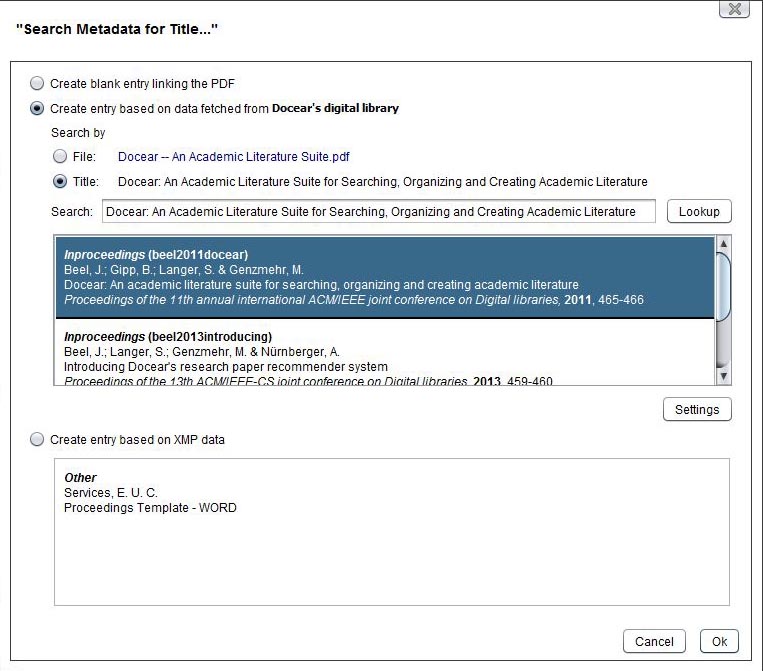Select 'Create entry based on data fetched' radio

point(37,108)
